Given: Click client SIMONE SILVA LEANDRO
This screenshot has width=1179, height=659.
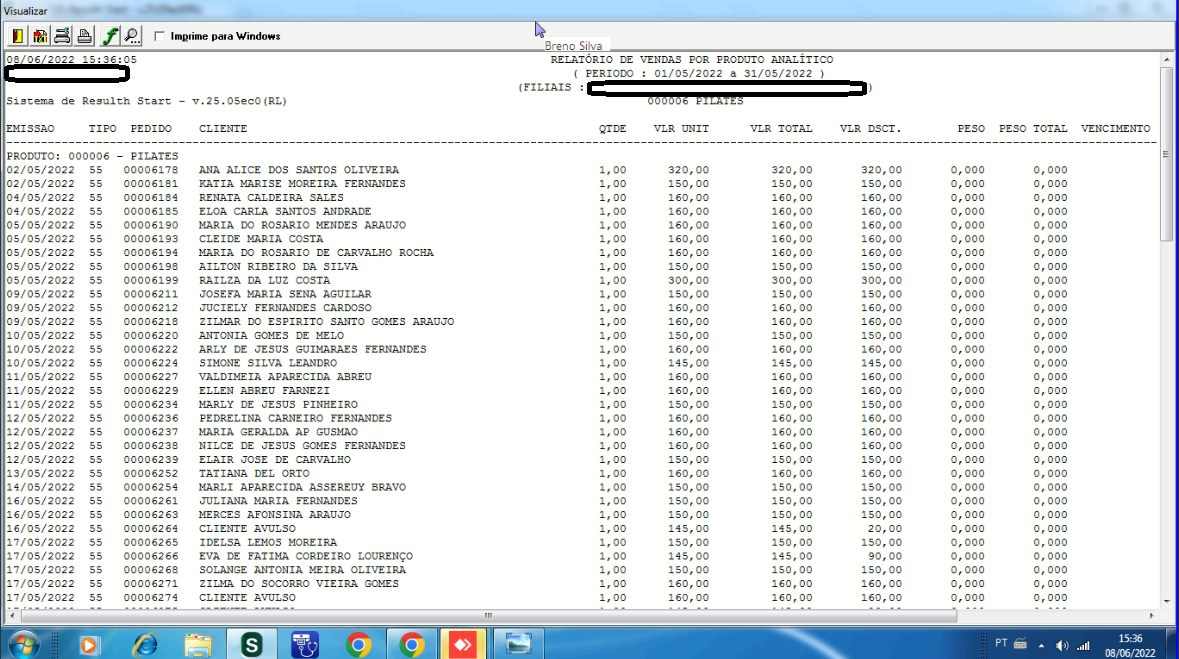Looking at the screenshot, I should coord(268,363).
